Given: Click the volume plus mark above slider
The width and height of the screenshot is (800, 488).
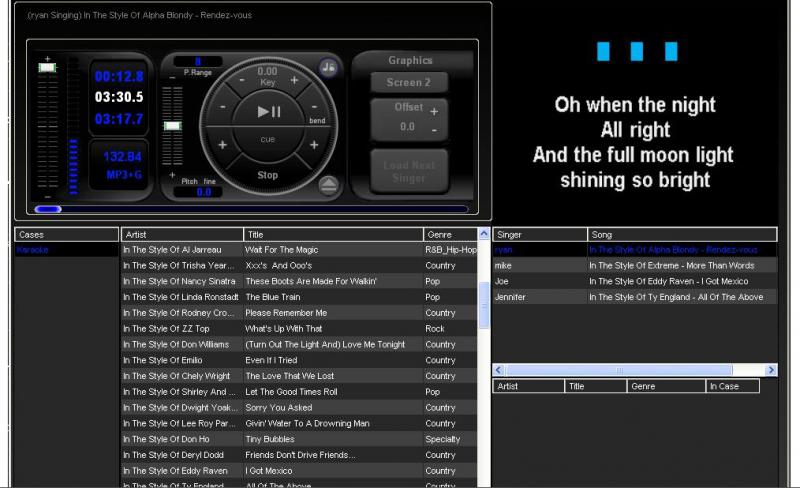Looking at the screenshot, I should tap(47, 58).
